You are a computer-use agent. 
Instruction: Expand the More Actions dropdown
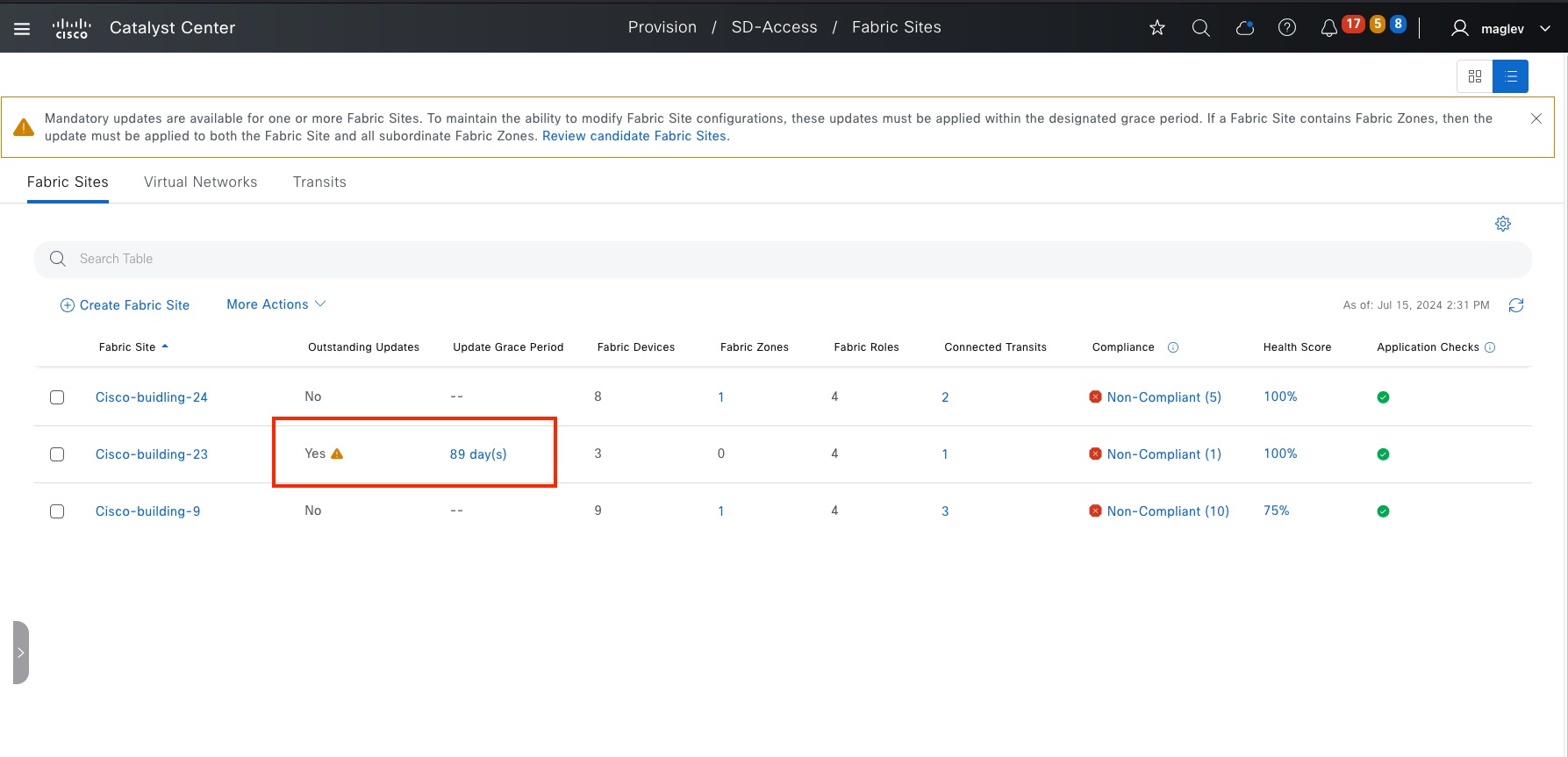pos(276,304)
